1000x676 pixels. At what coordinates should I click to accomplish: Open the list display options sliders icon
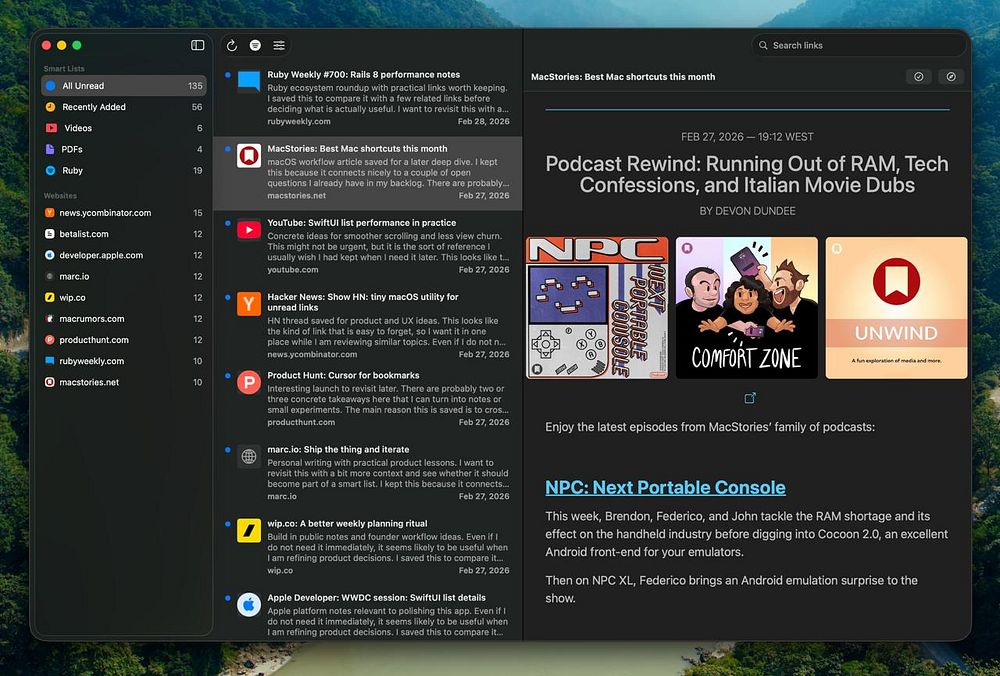coord(279,45)
